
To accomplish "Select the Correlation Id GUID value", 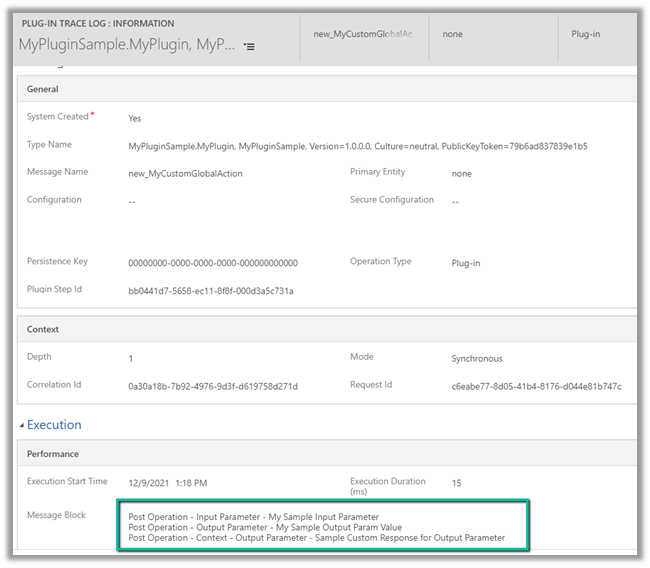I will (213, 386).
